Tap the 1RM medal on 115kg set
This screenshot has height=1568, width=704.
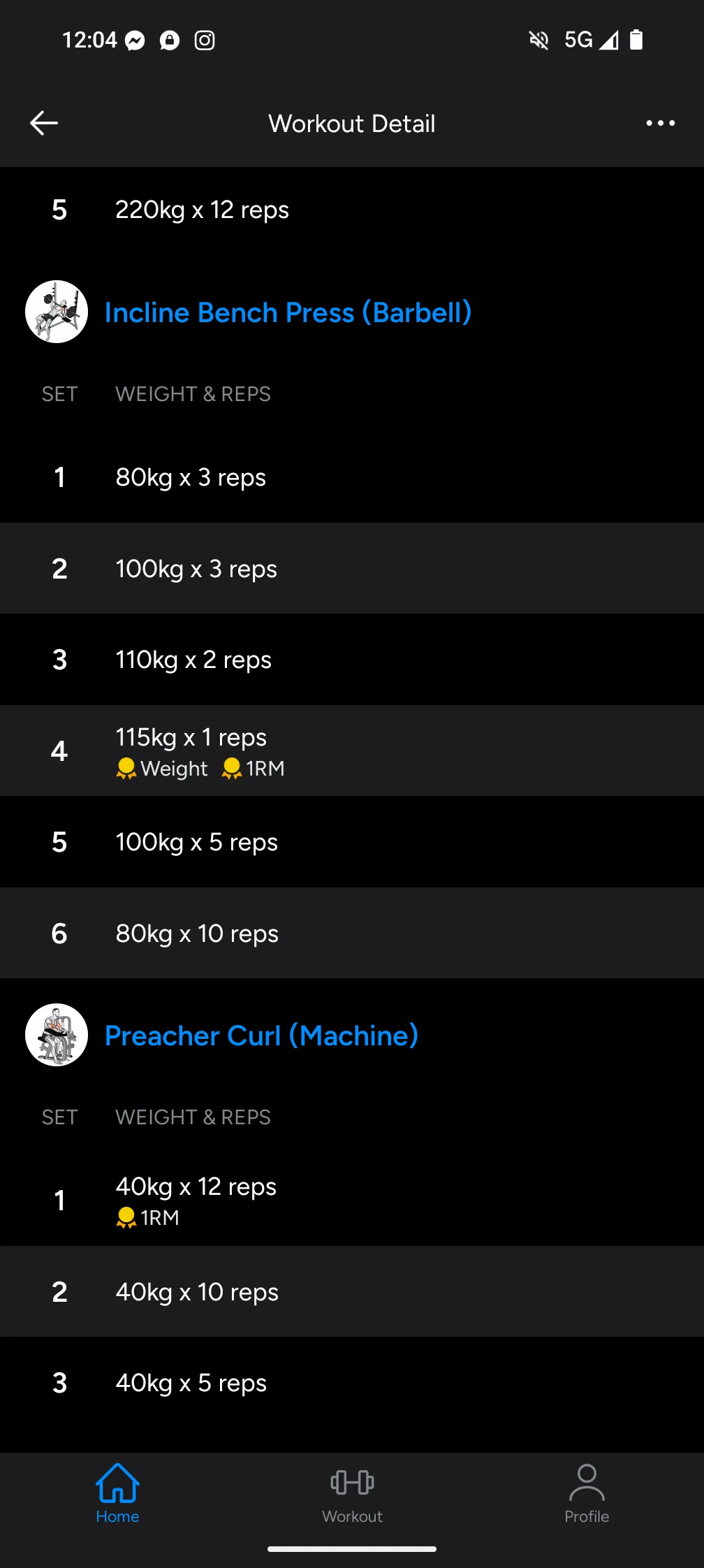232,769
